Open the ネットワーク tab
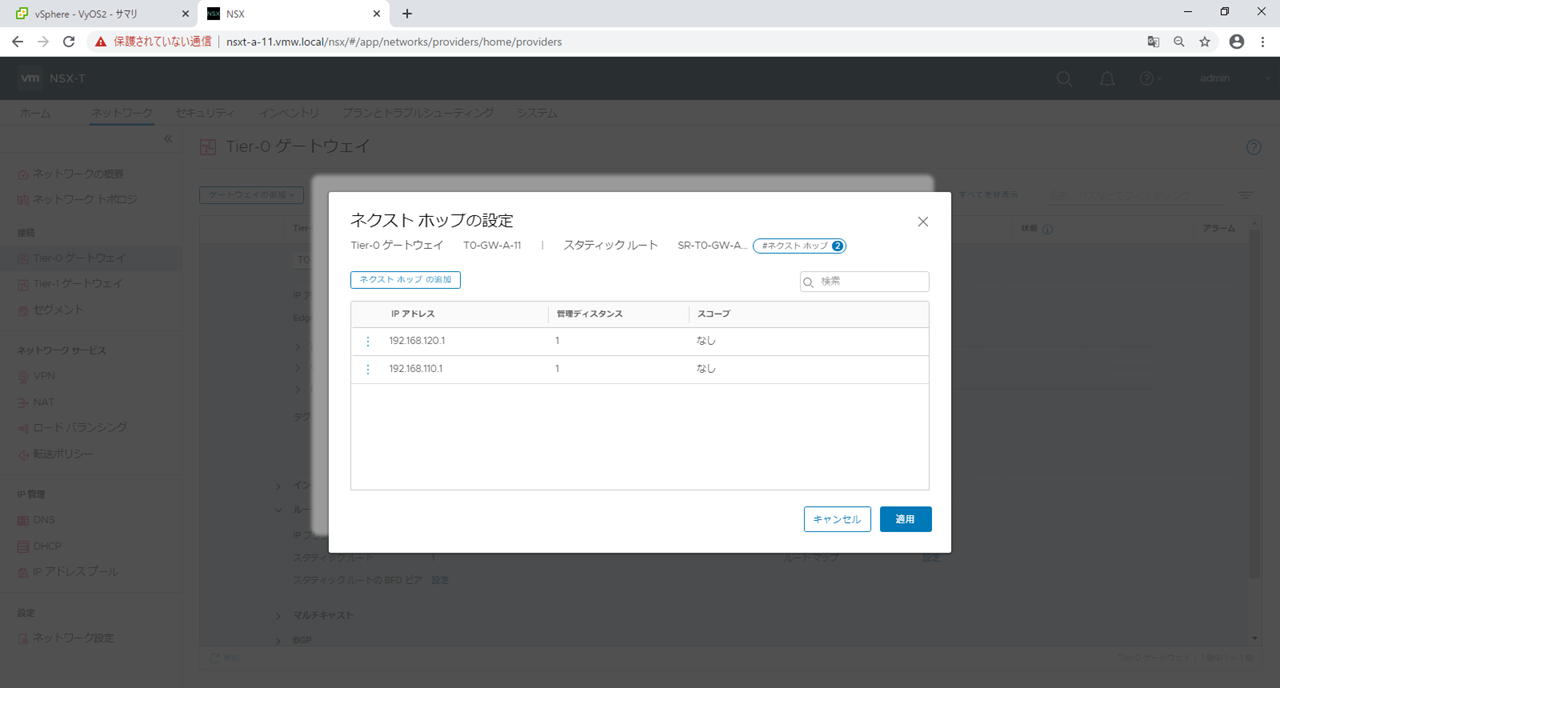This screenshot has width=1556, height=720. pos(122,113)
